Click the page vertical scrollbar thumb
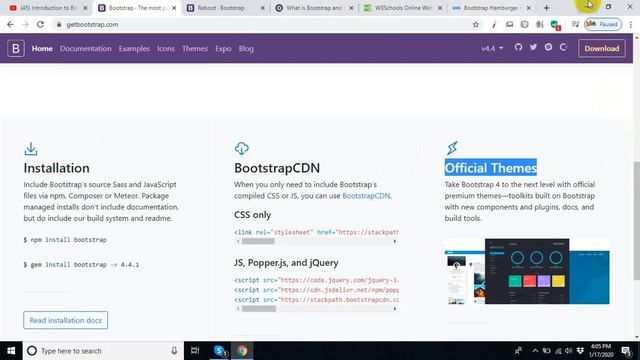This screenshot has height=360, width=640. 636,220
